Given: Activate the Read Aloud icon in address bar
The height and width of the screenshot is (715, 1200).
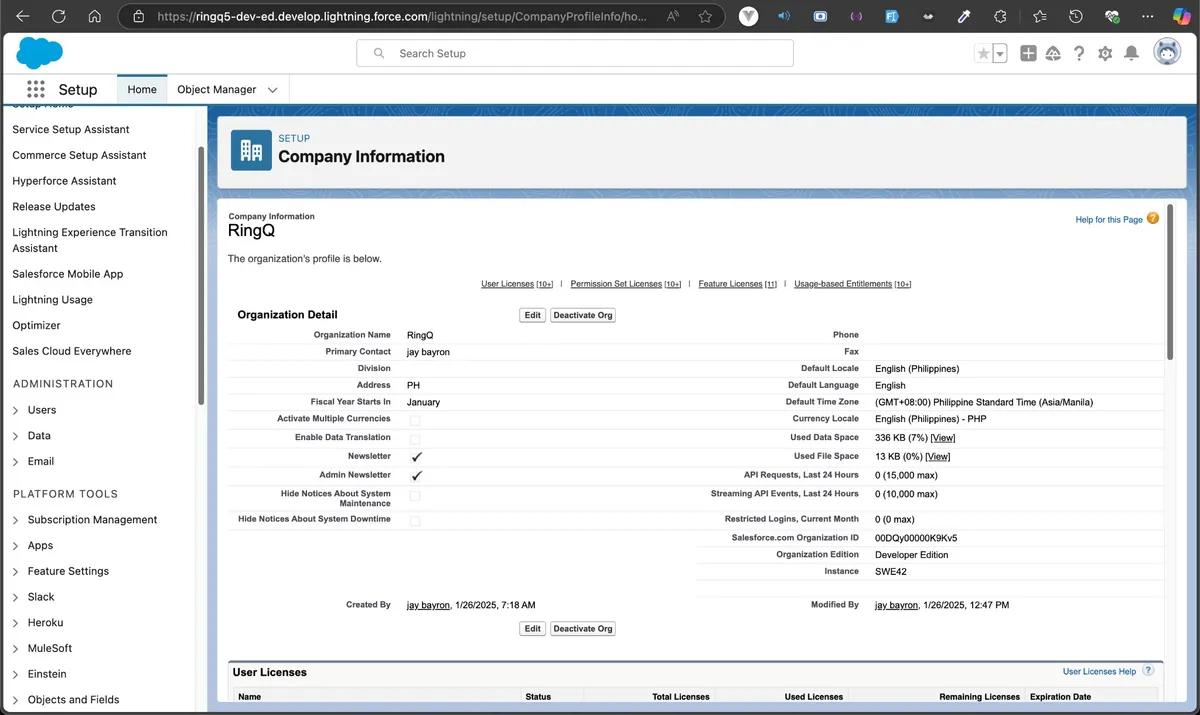Looking at the screenshot, I should [x=671, y=17].
